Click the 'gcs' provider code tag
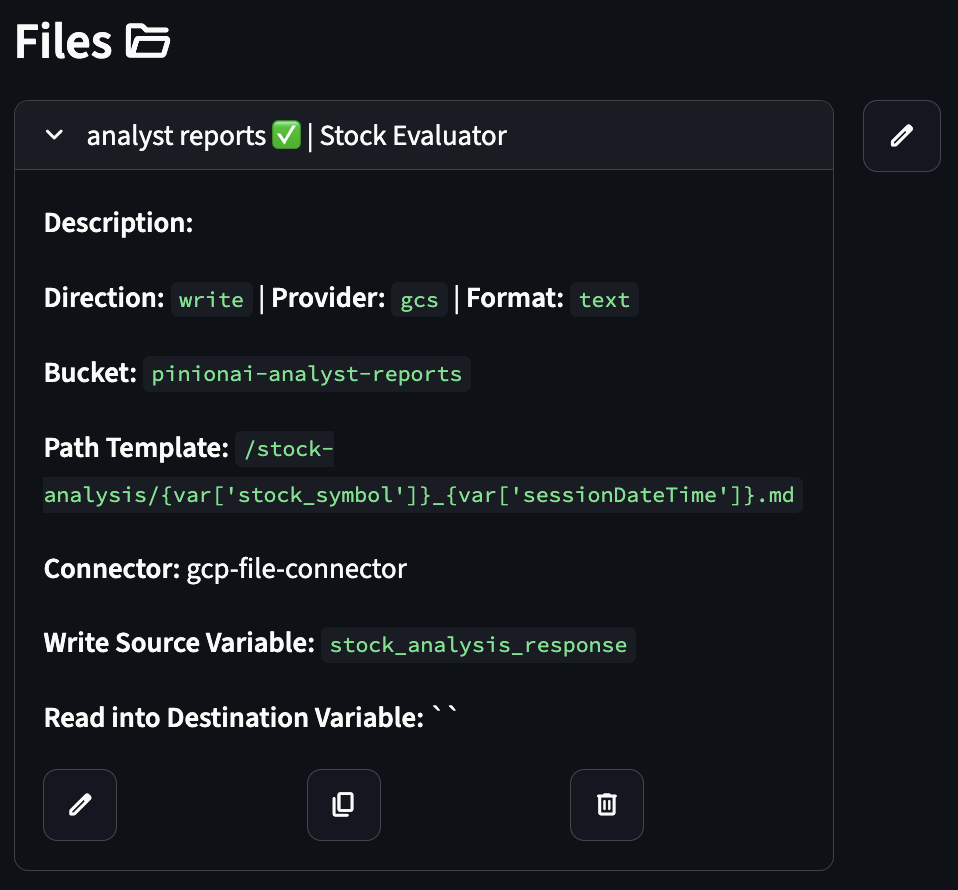This screenshot has width=958, height=890. click(419, 300)
